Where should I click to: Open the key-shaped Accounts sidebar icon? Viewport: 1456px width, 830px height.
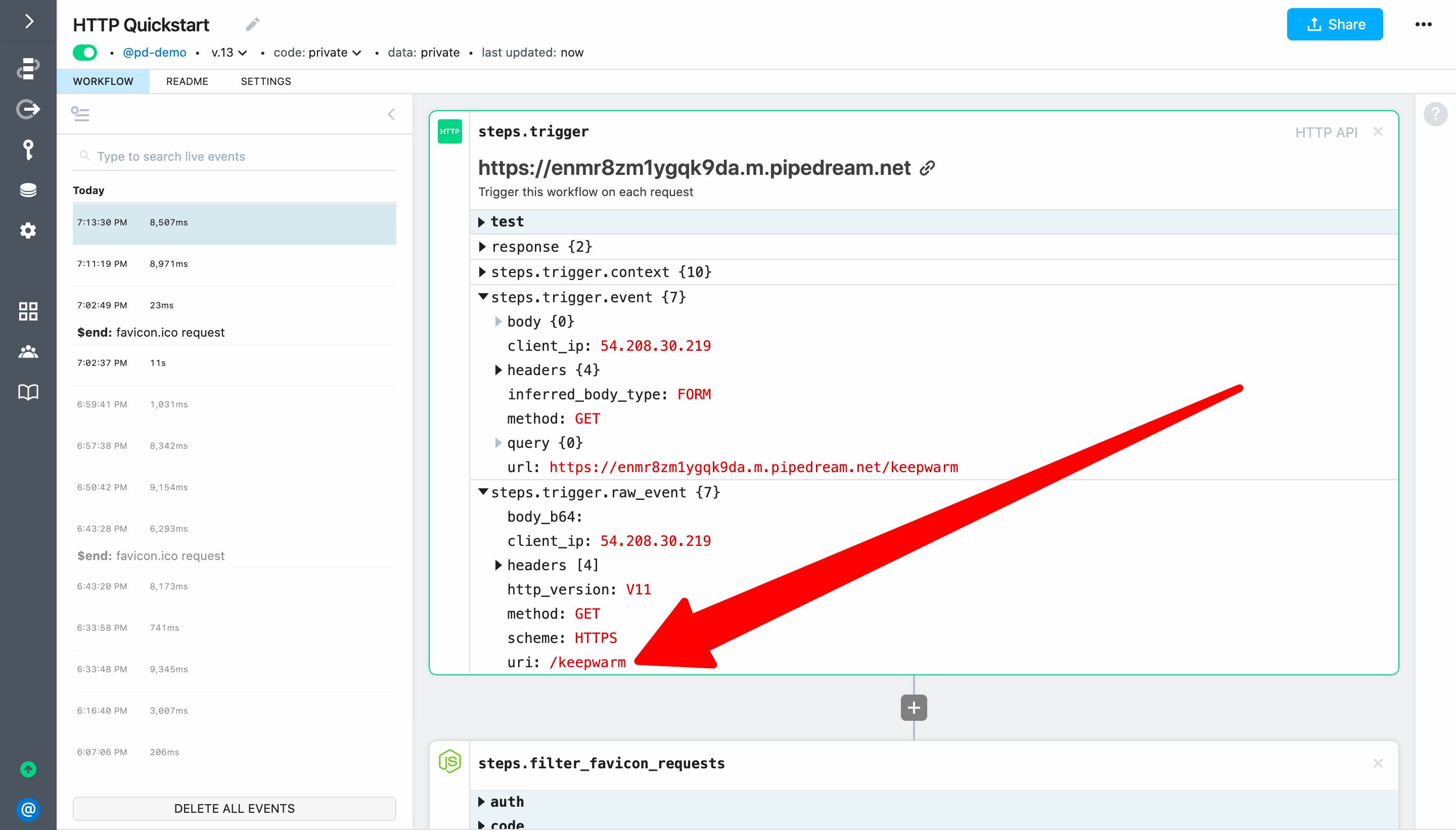[28, 150]
